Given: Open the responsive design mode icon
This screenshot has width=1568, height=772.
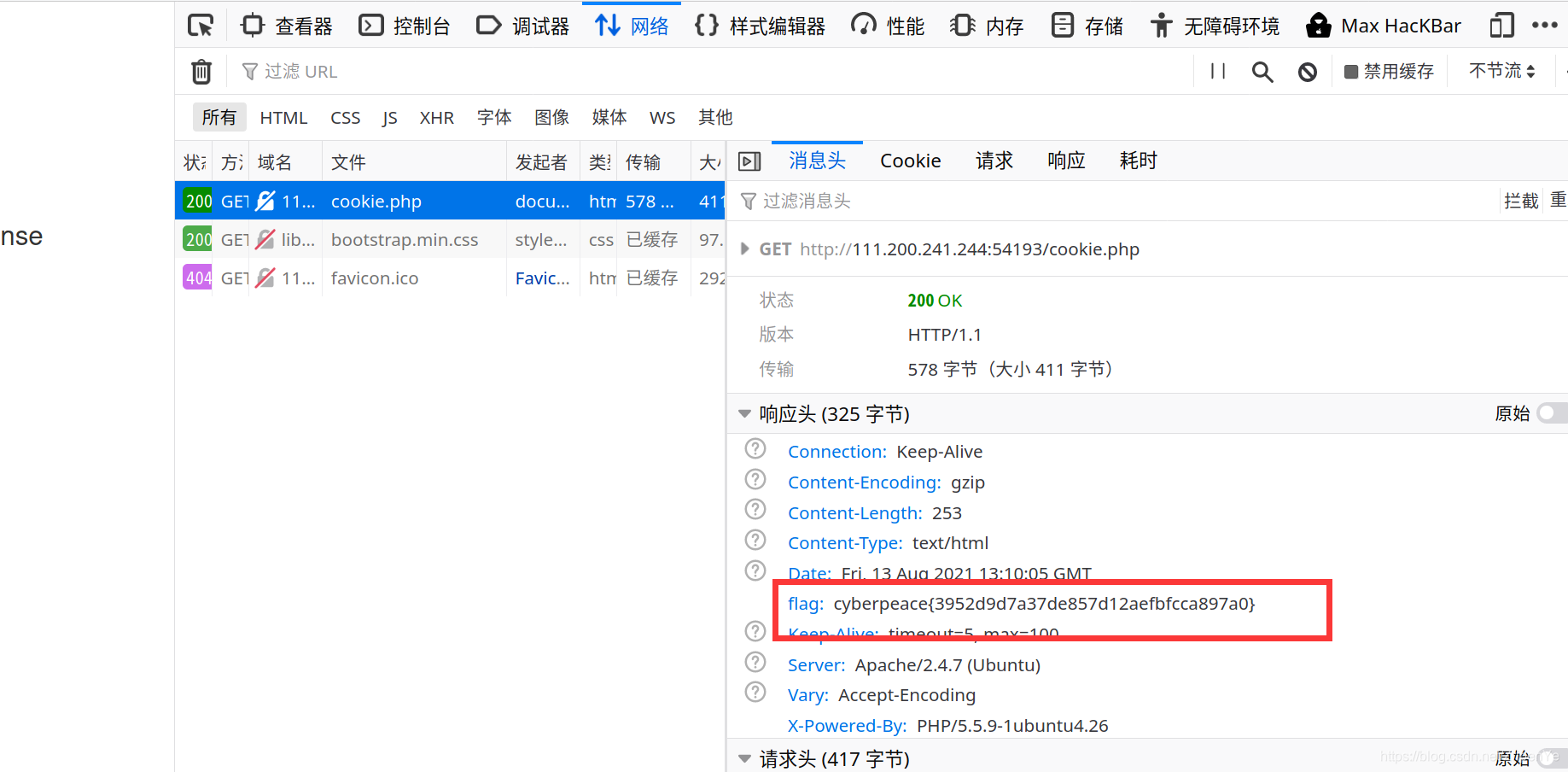Looking at the screenshot, I should (x=1501, y=26).
